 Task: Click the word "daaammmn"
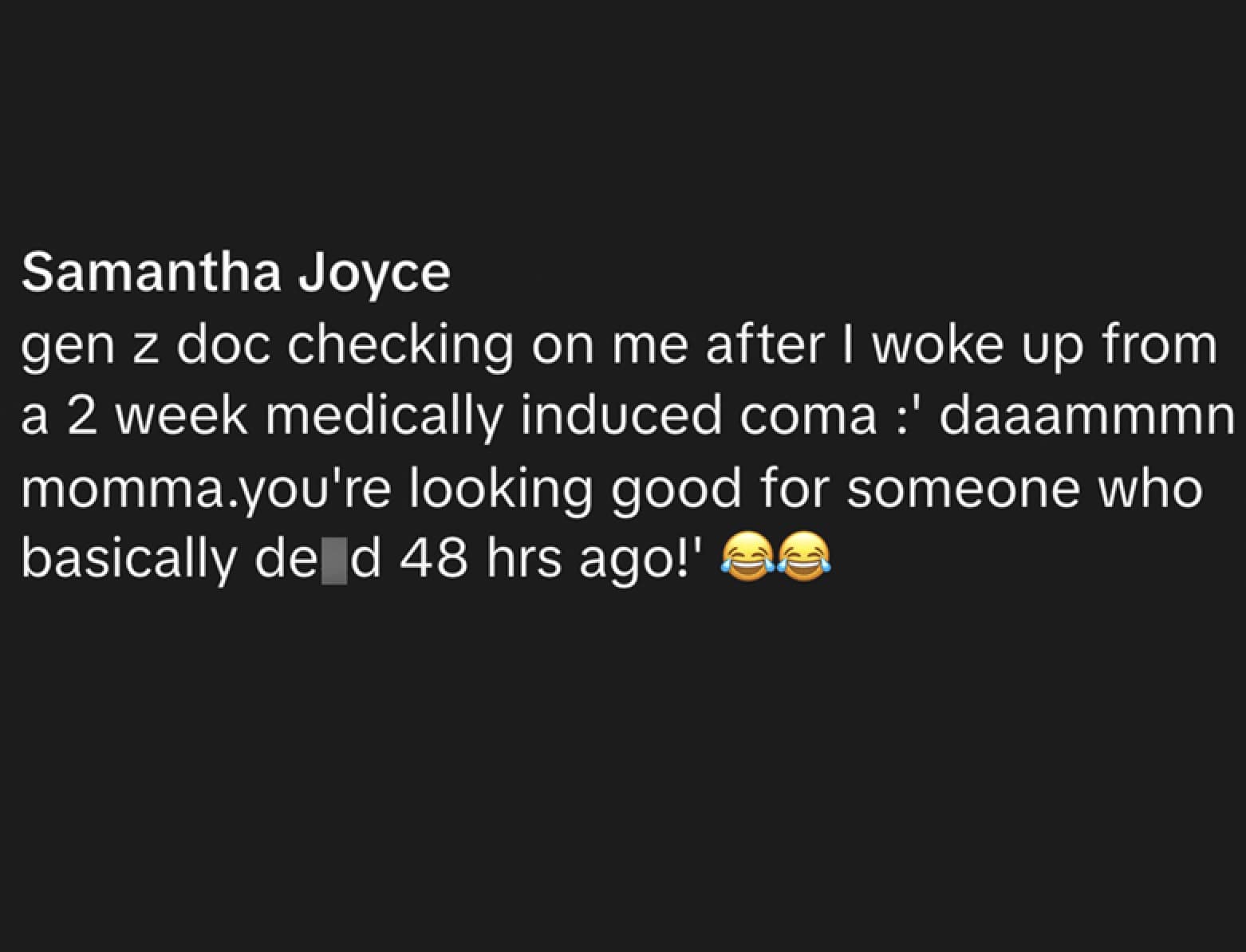[x=1086, y=416]
